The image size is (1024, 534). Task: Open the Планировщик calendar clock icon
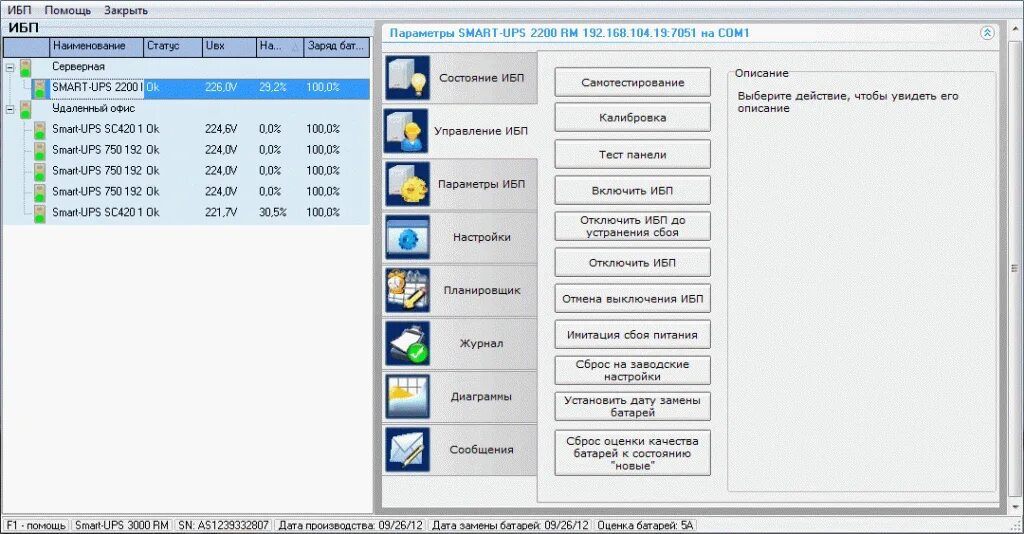tap(407, 291)
